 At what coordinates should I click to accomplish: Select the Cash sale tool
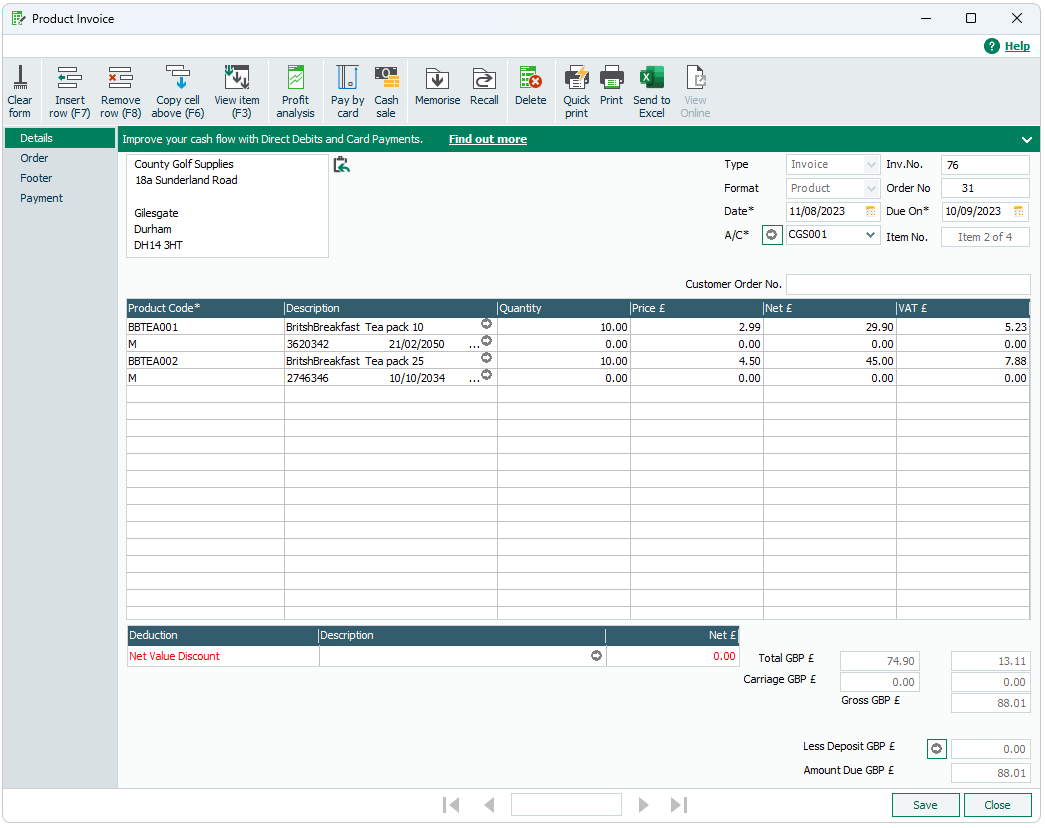(387, 90)
